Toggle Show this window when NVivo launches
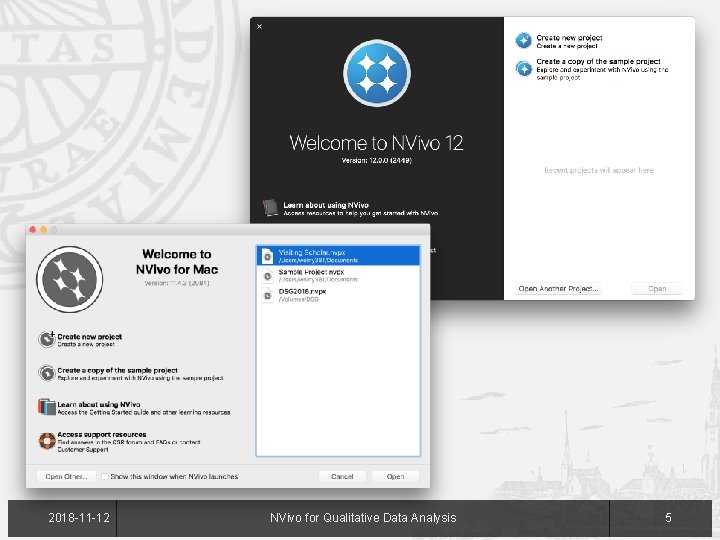Image resolution: width=720 pixels, height=540 pixels. [105, 477]
